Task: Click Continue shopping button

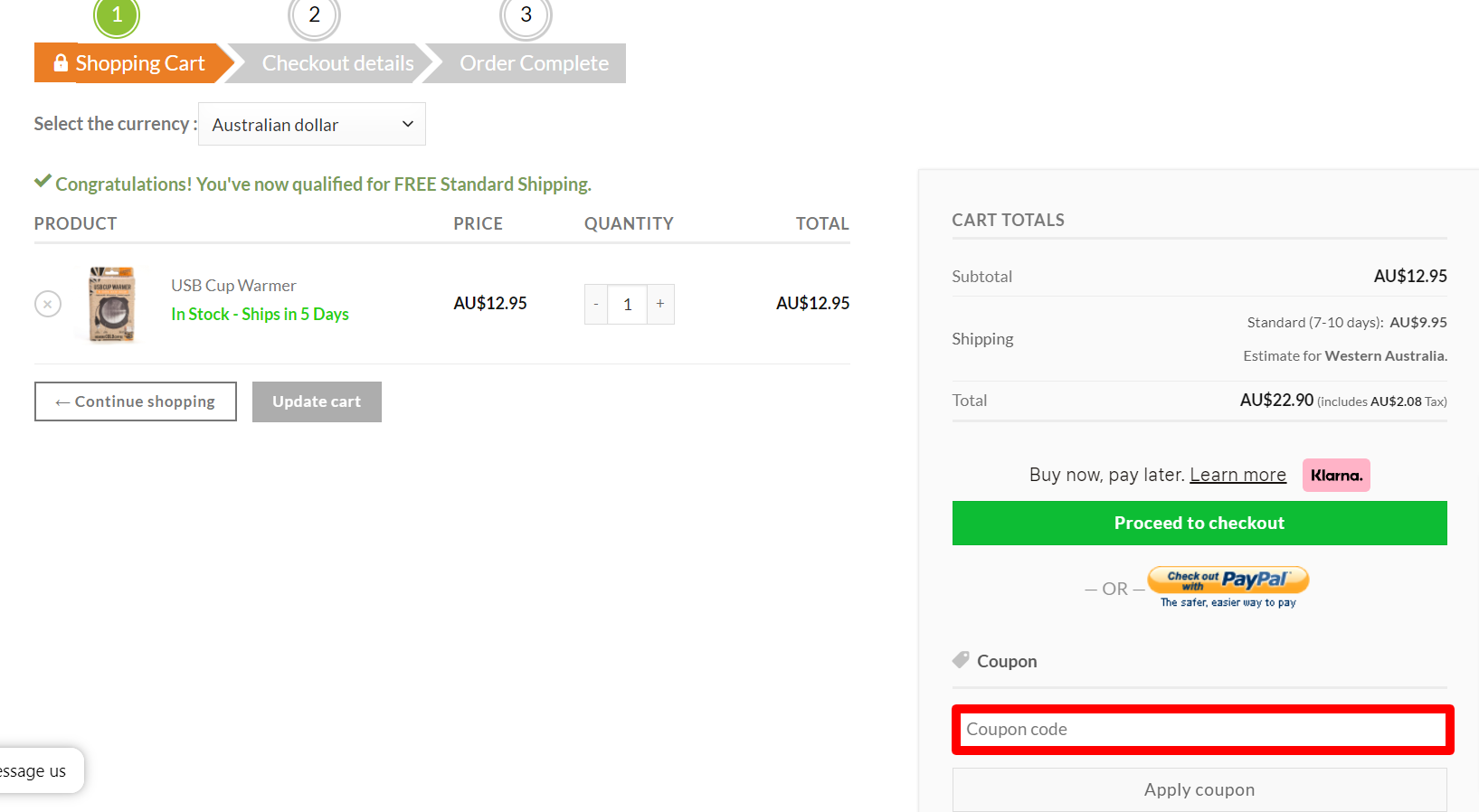Action: point(136,401)
